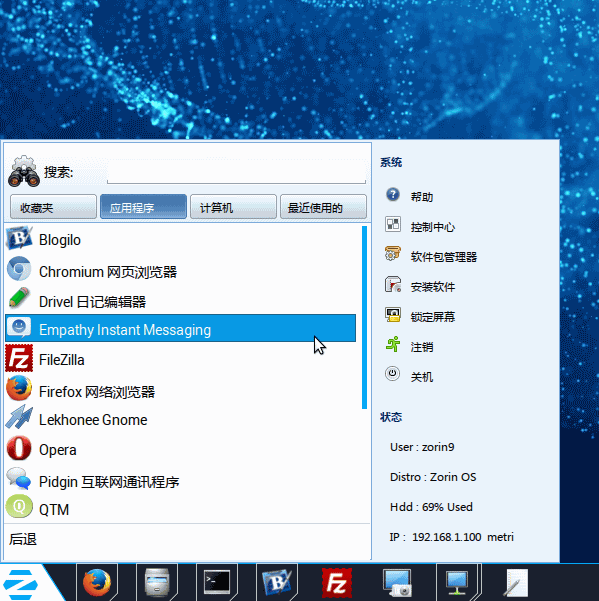This screenshot has width=599, height=601.
Task: Select Lekhonee Gnome text entry
Action: coord(93,420)
